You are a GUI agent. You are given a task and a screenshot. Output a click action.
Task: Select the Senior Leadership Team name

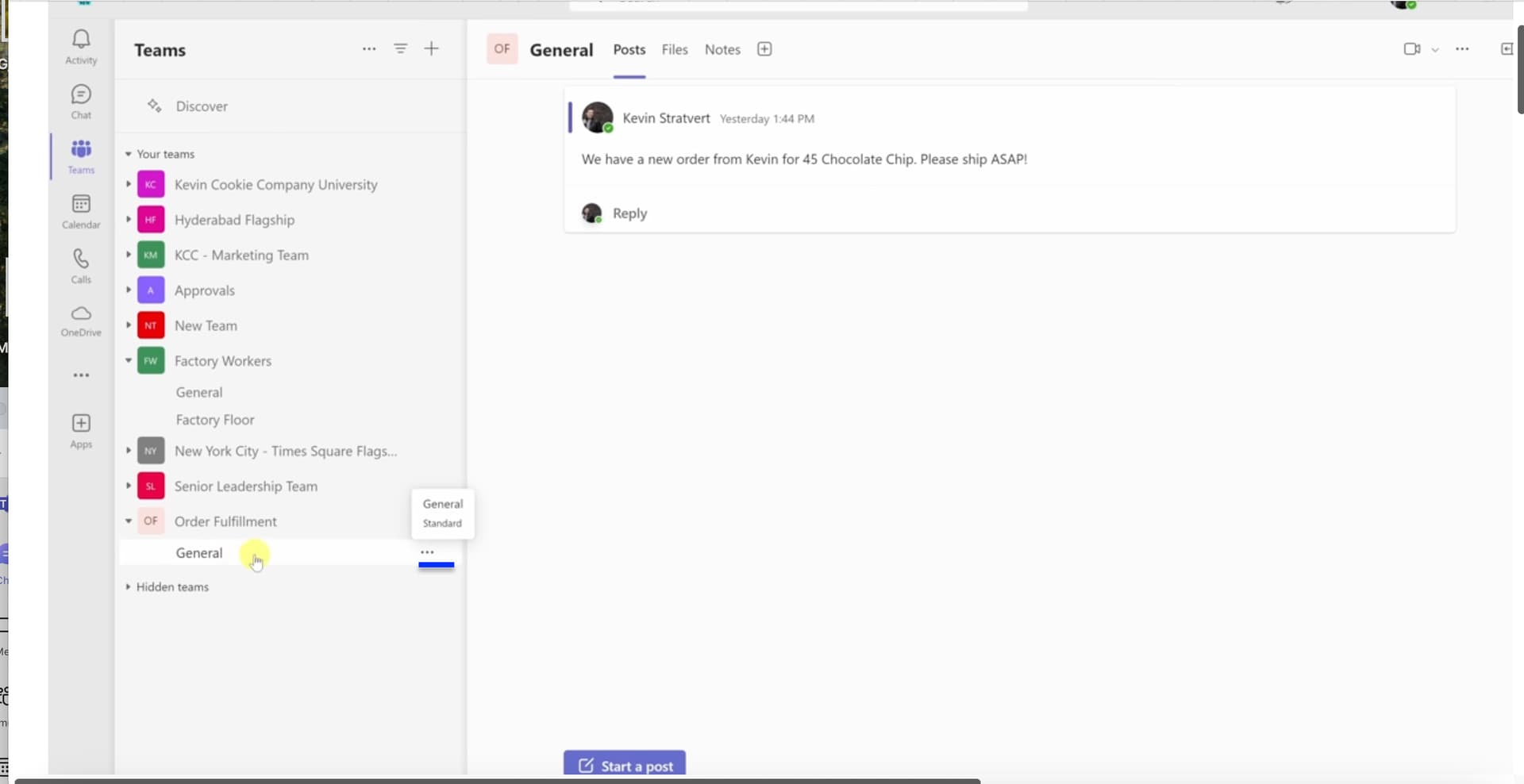(246, 486)
